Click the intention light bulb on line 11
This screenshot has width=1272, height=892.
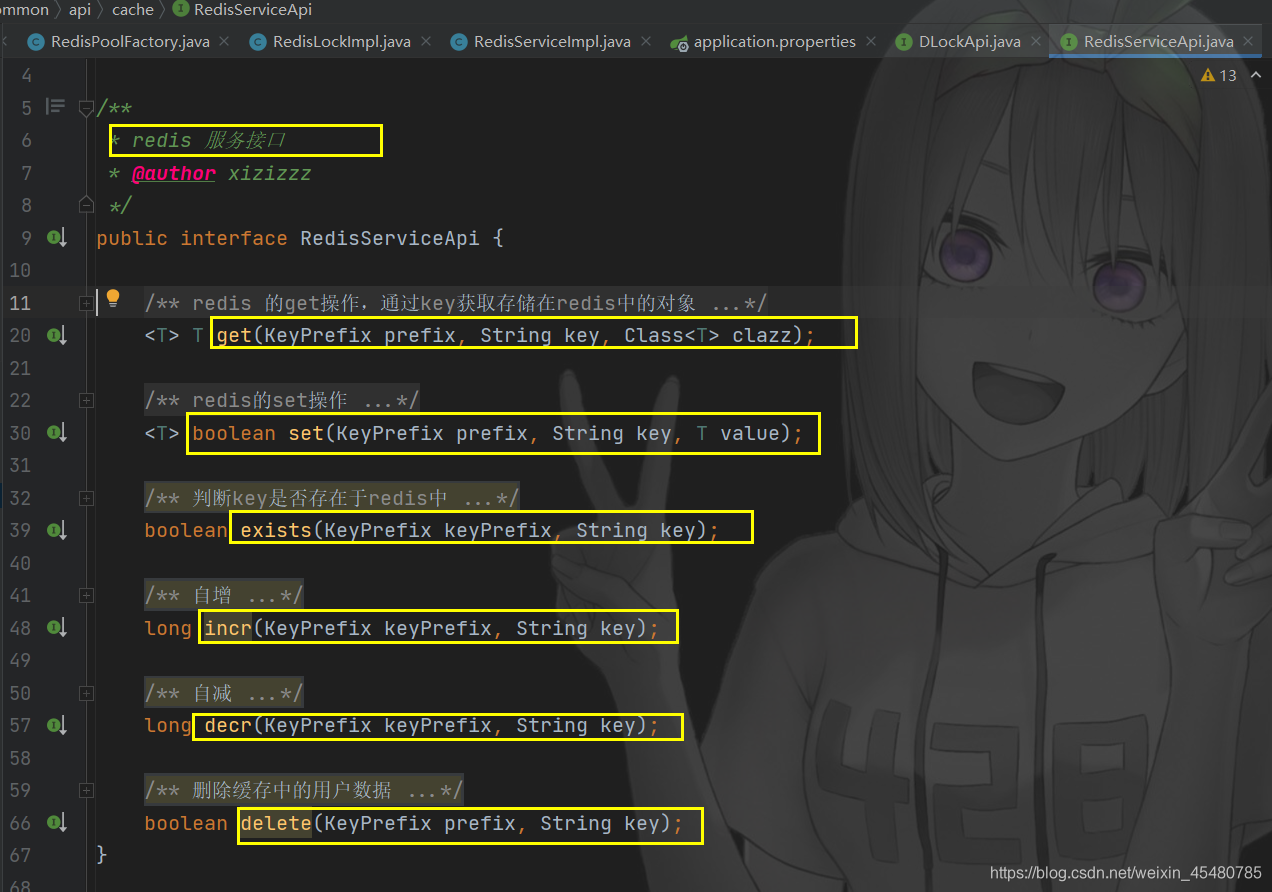pos(113,298)
